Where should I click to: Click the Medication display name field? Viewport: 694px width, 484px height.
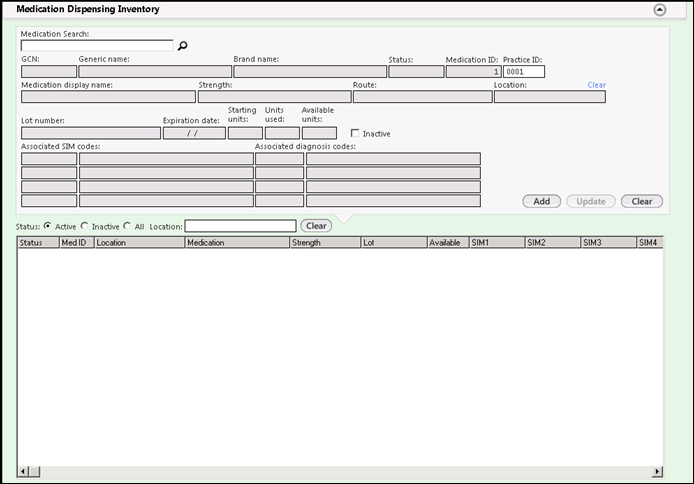pyautogui.click(x=108, y=97)
